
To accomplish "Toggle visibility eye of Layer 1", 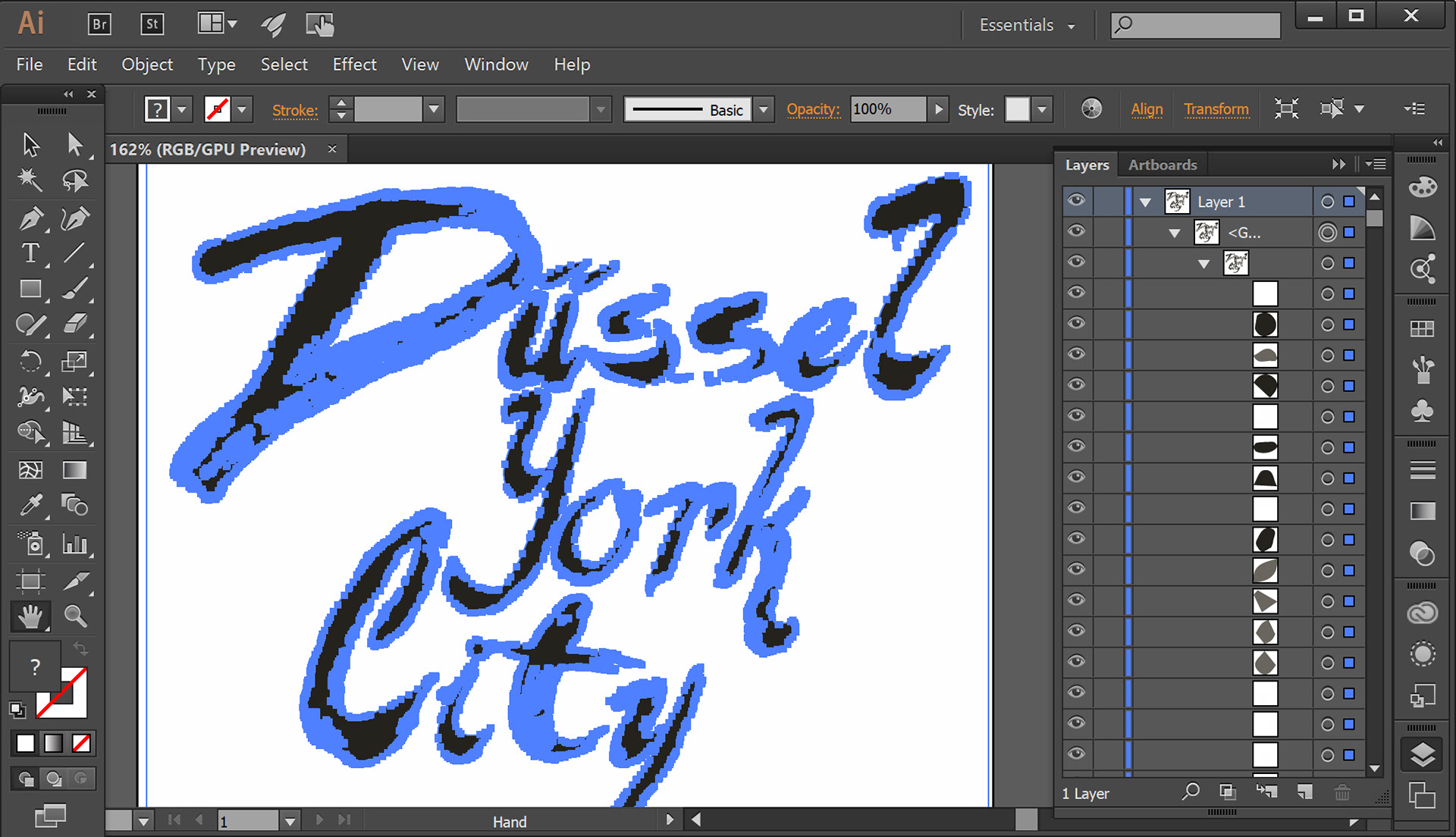I will pos(1076,201).
